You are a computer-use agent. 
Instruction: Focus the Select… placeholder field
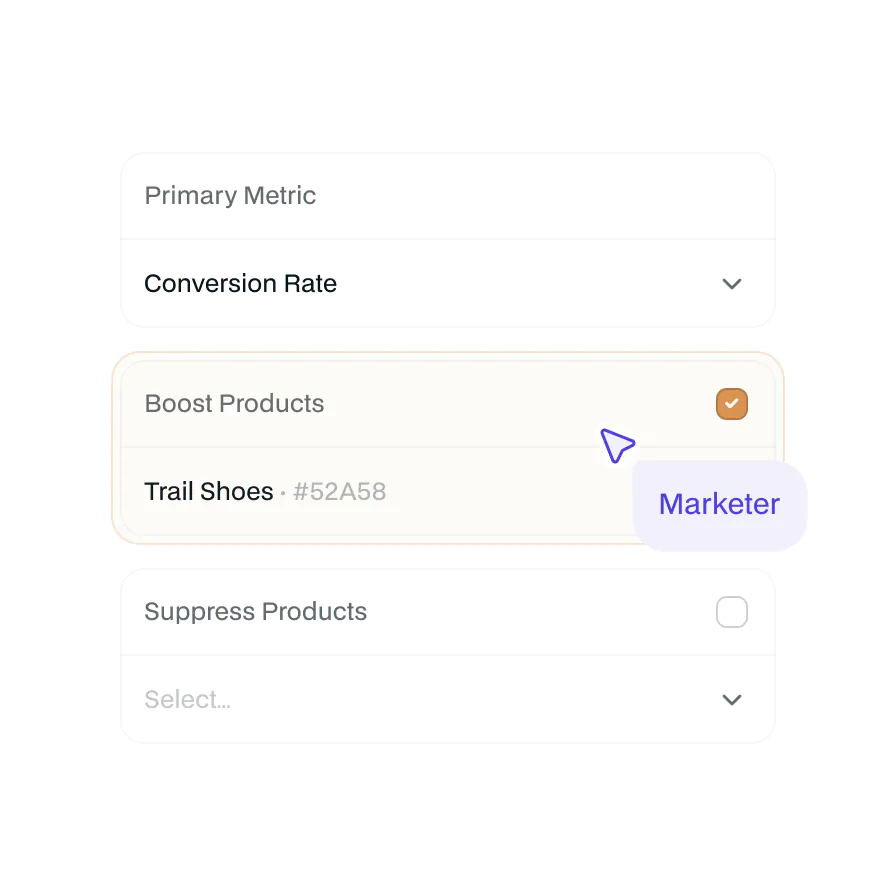tap(188, 700)
